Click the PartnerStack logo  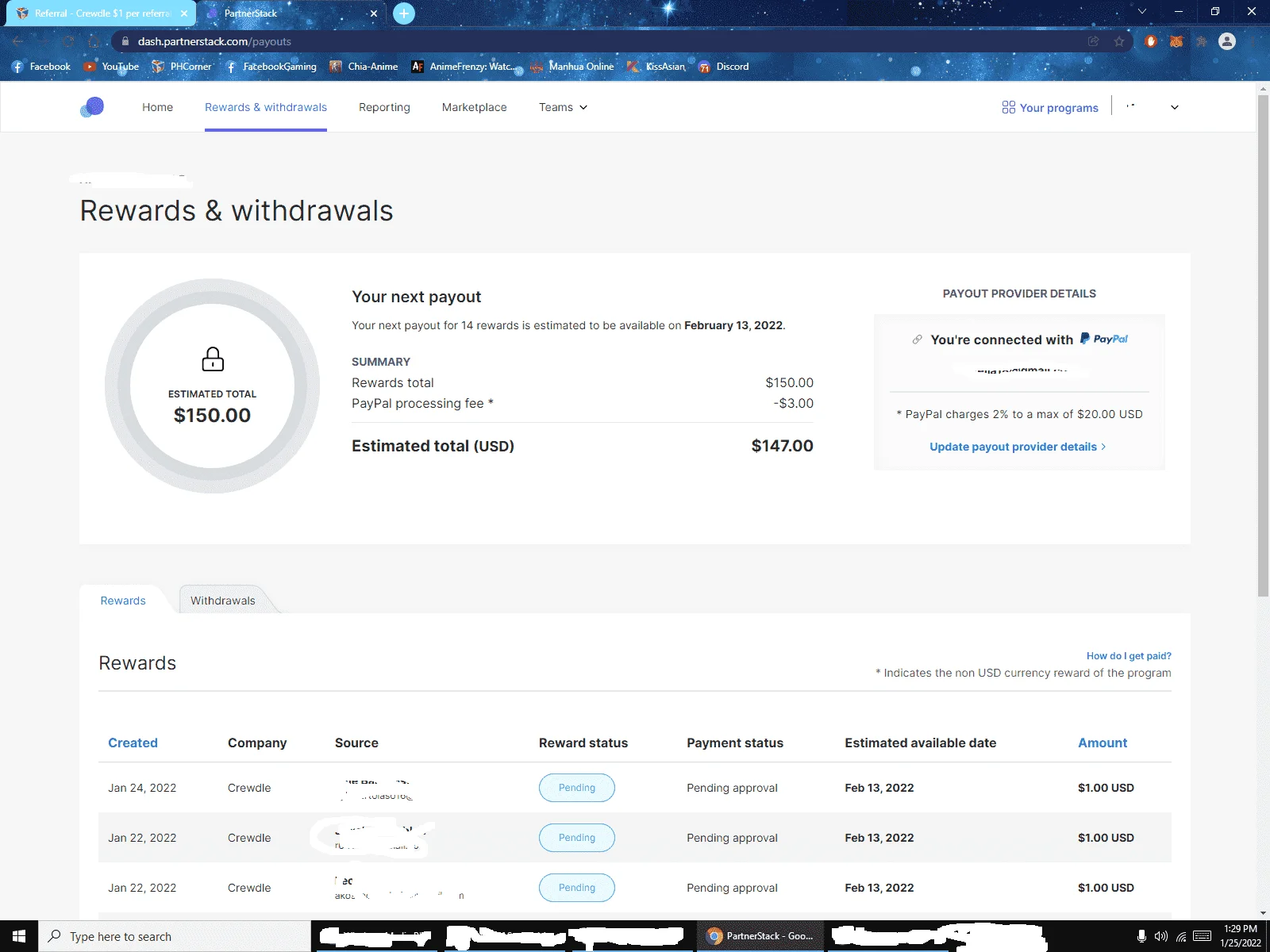point(92,107)
